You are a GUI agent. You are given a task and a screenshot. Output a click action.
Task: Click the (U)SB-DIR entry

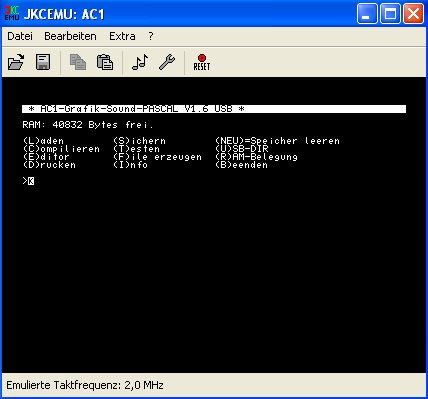click(242, 149)
